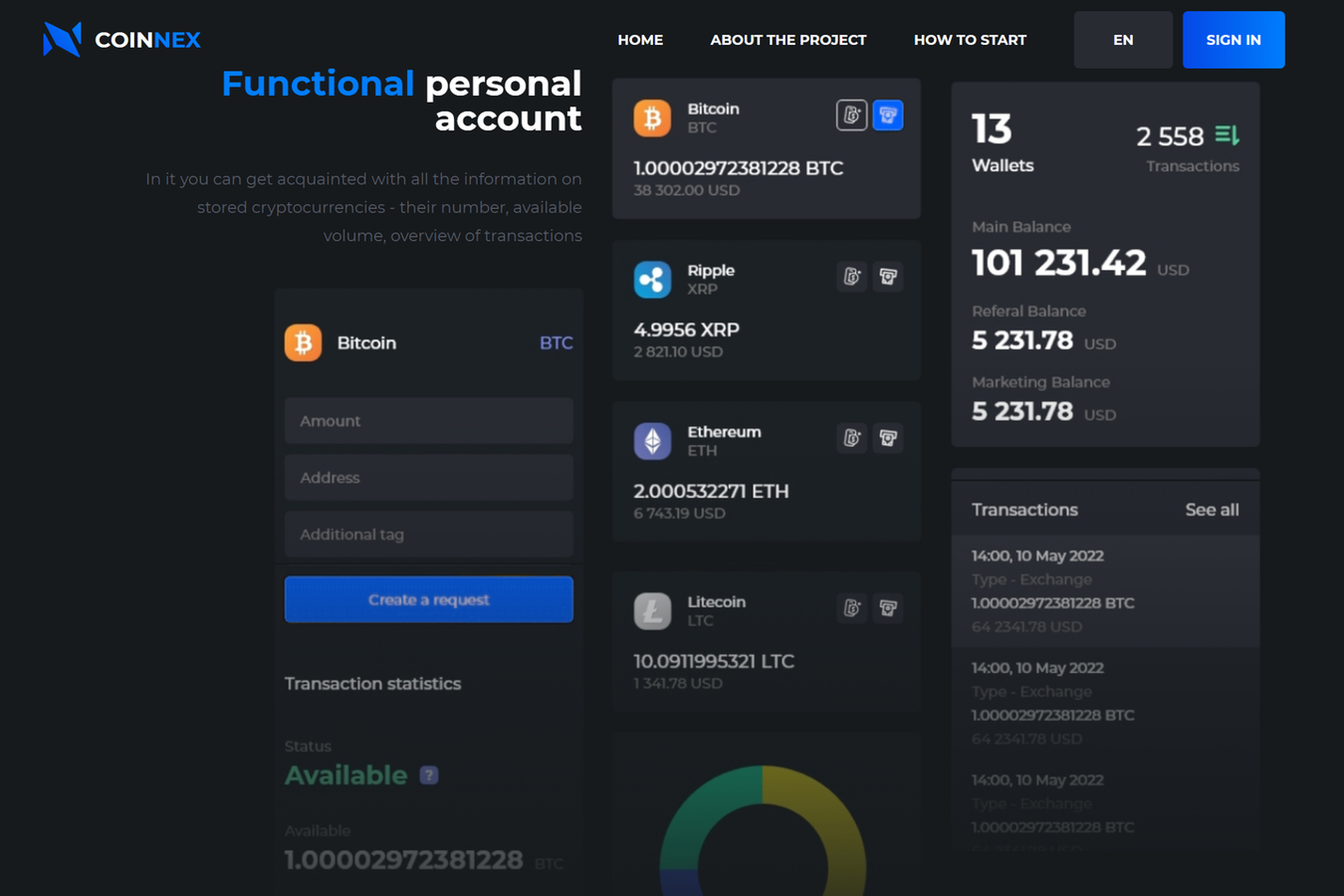Click the 1.00002972381228 BTC wallet balance

coord(739,168)
